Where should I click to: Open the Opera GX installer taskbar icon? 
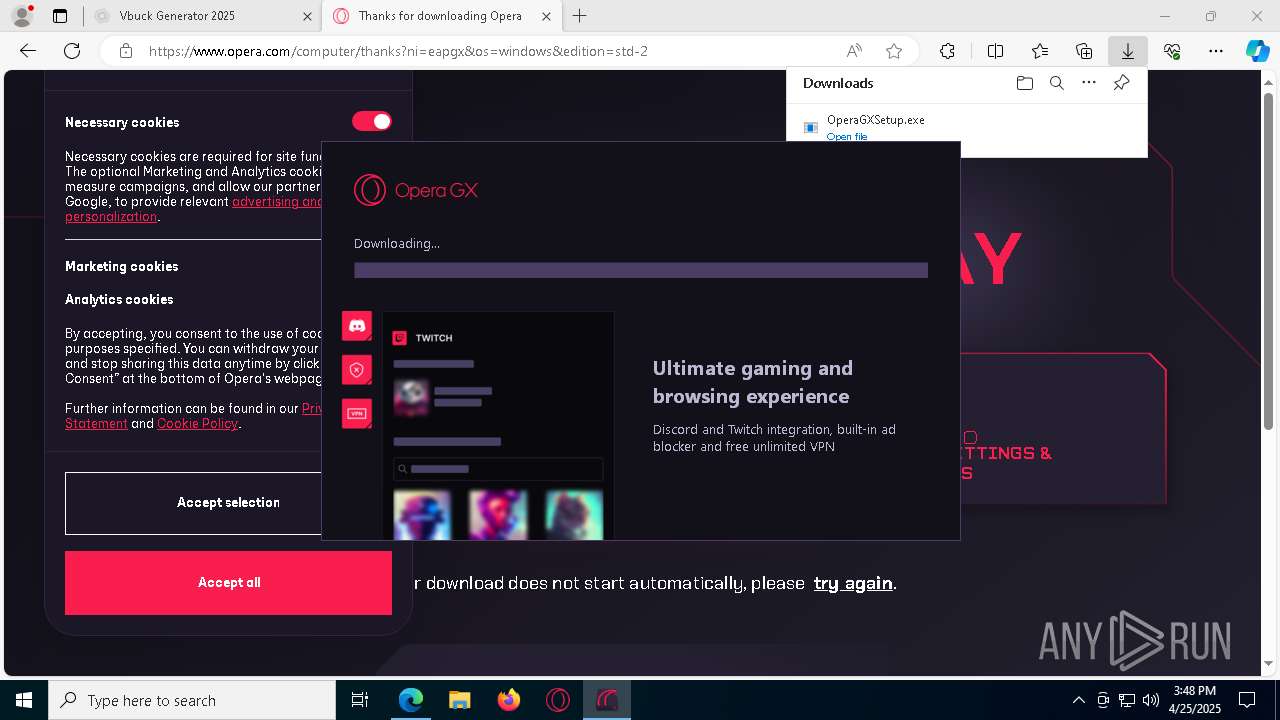click(607, 700)
